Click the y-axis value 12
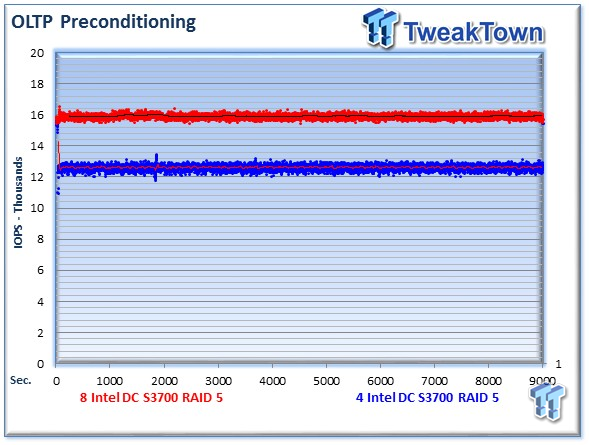The height and width of the screenshot is (445, 589). [x=37, y=177]
